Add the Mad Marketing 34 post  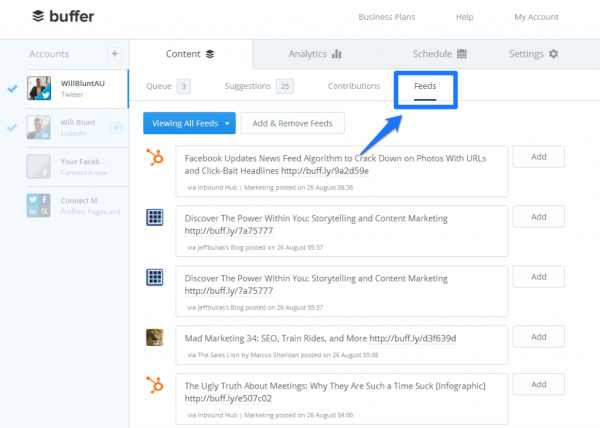tap(538, 337)
